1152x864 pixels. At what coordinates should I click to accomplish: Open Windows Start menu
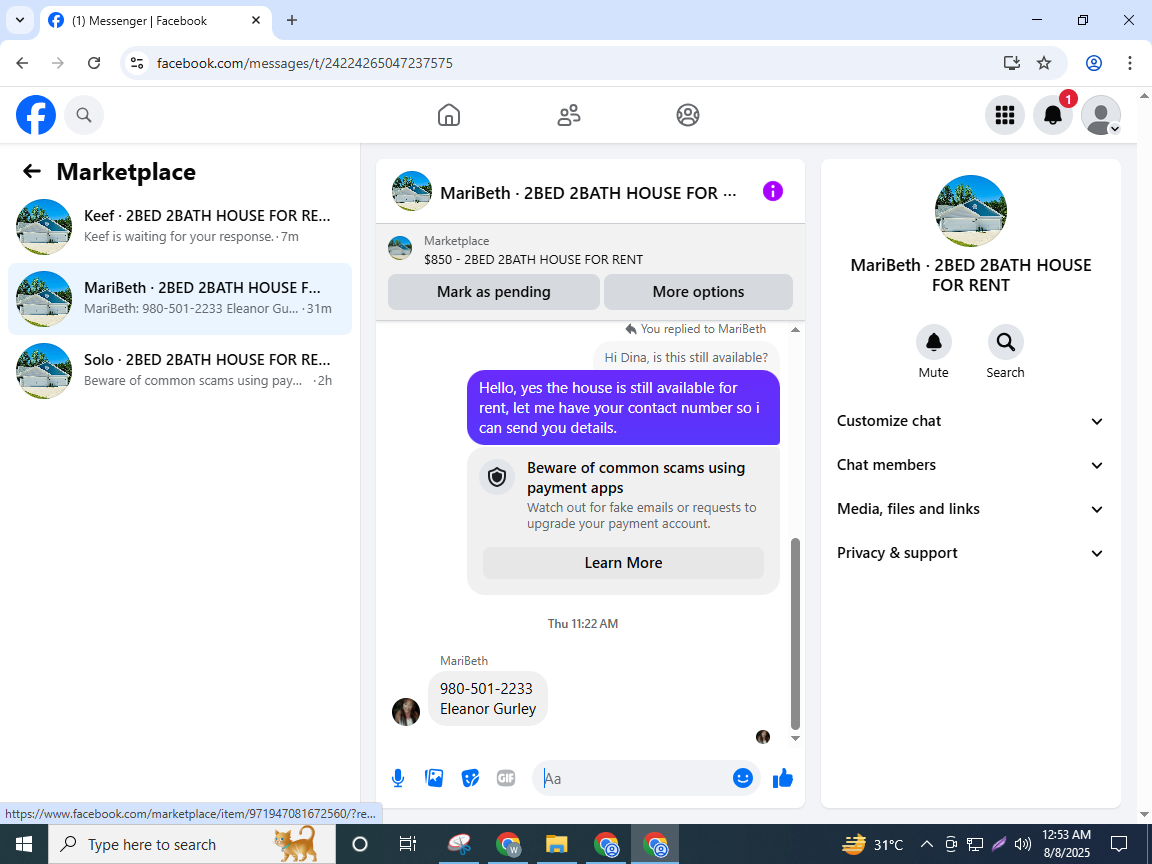[x=24, y=844]
